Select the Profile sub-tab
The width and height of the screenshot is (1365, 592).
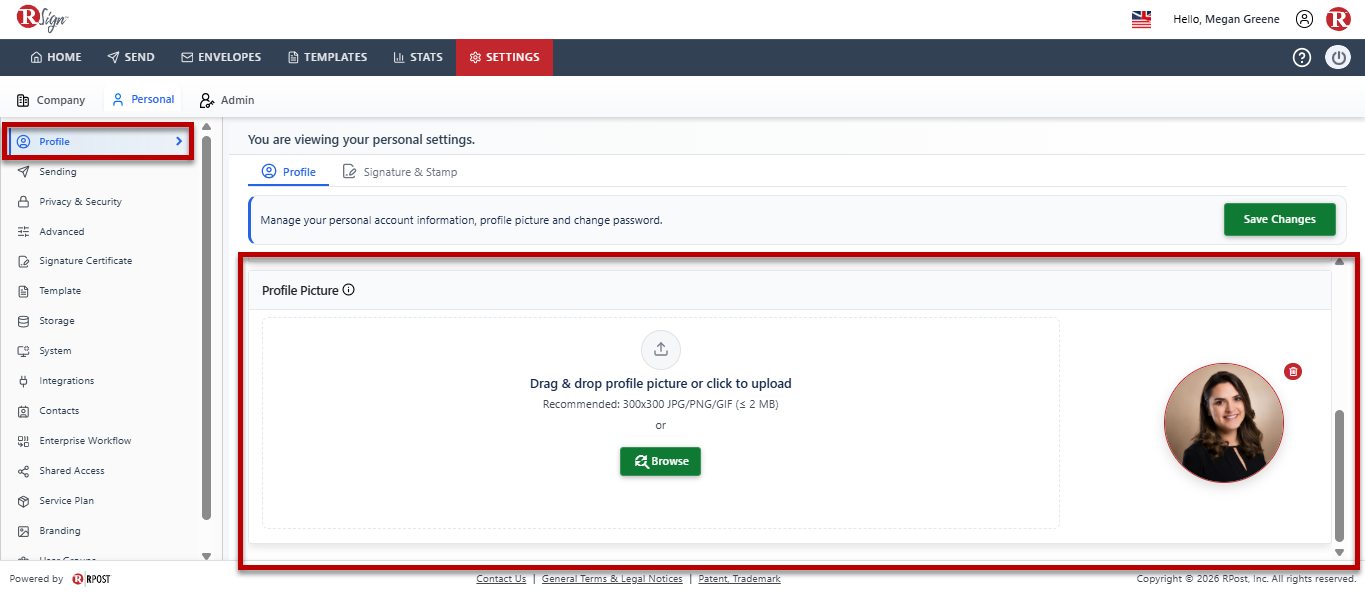click(289, 172)
